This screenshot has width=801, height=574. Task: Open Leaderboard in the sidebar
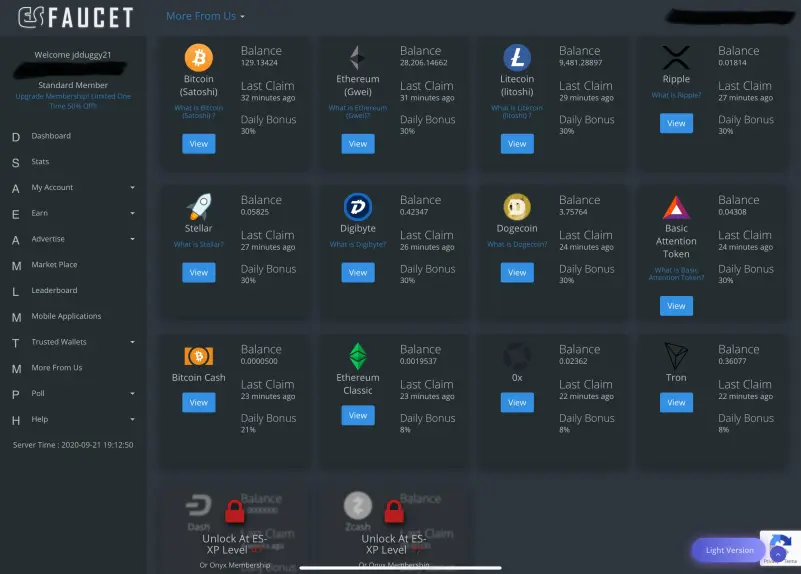pos(54,290)
